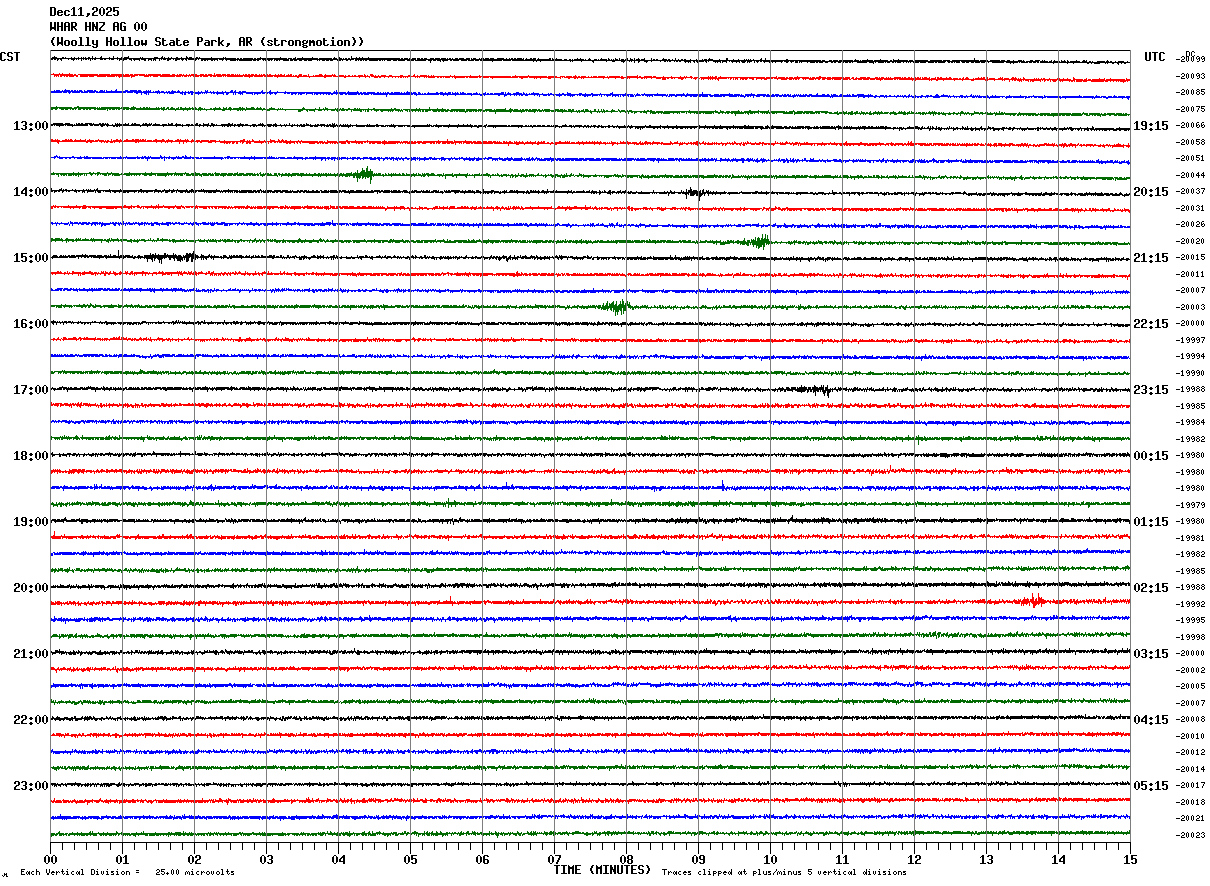Click the '15:00' CST time label
1210x886 pixels.
pos(30,258)
